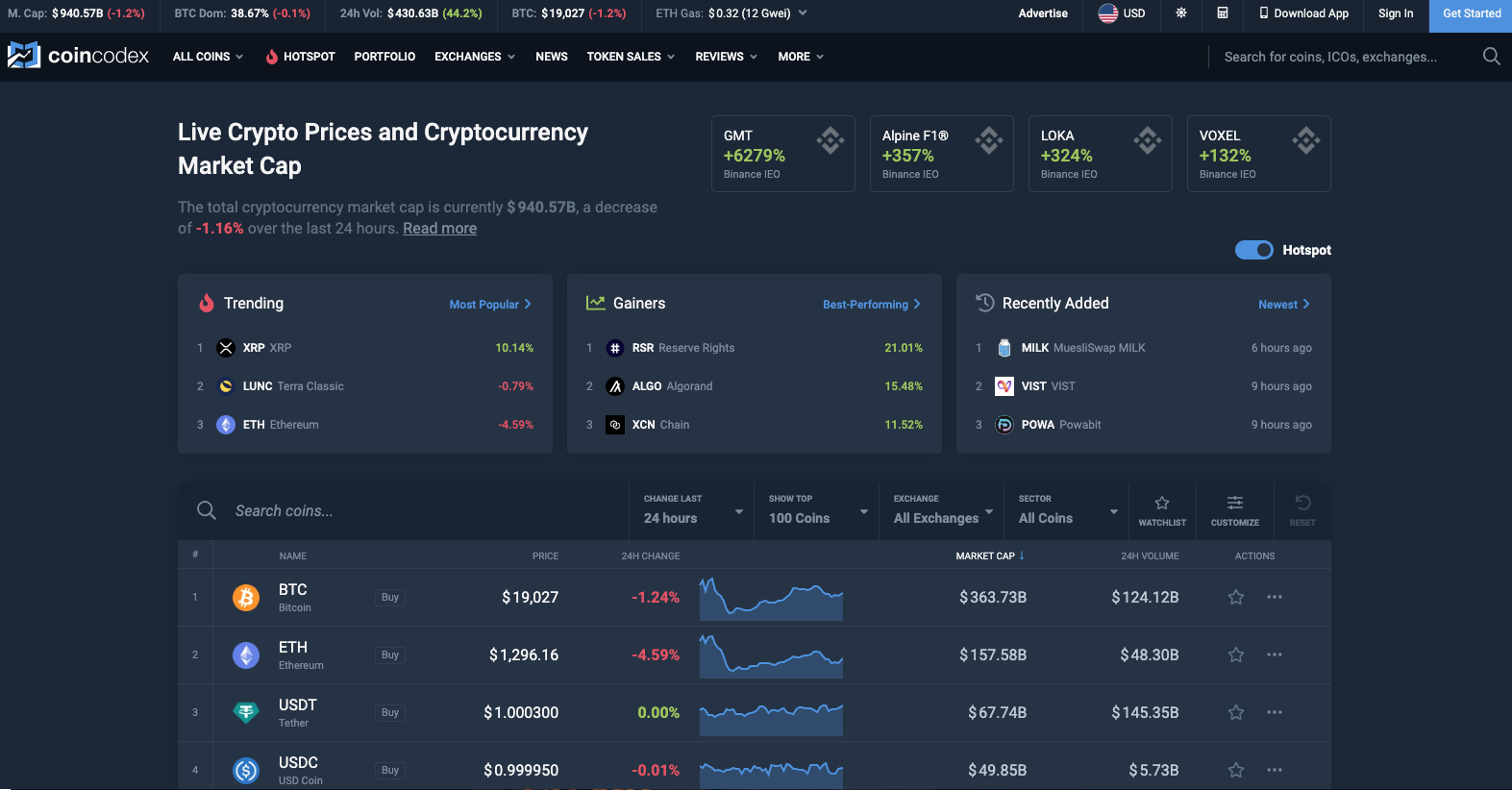The image size is (1512, 790).
Task: Open ETH row more actions menu
Action: point(1275,654)
